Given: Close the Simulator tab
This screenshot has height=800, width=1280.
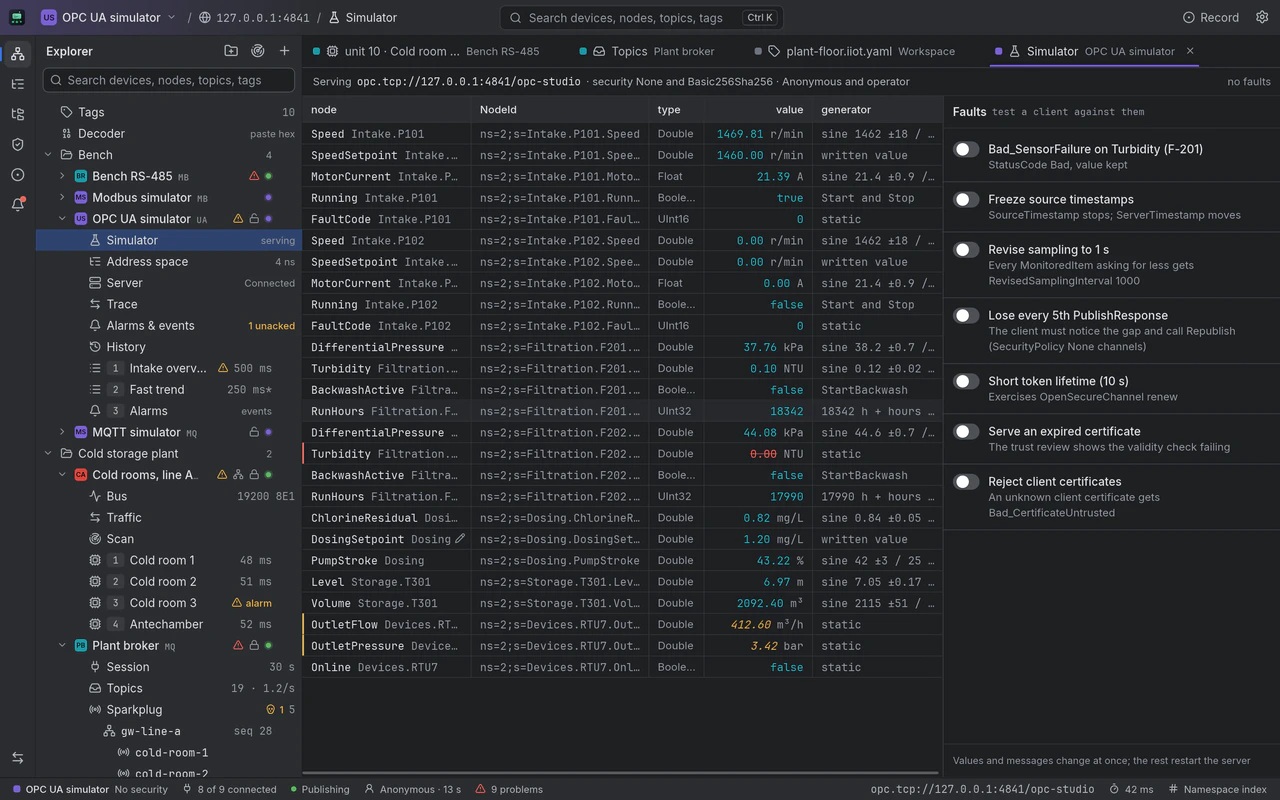Looking at the screenshot, I should (x=1190, y=51).
